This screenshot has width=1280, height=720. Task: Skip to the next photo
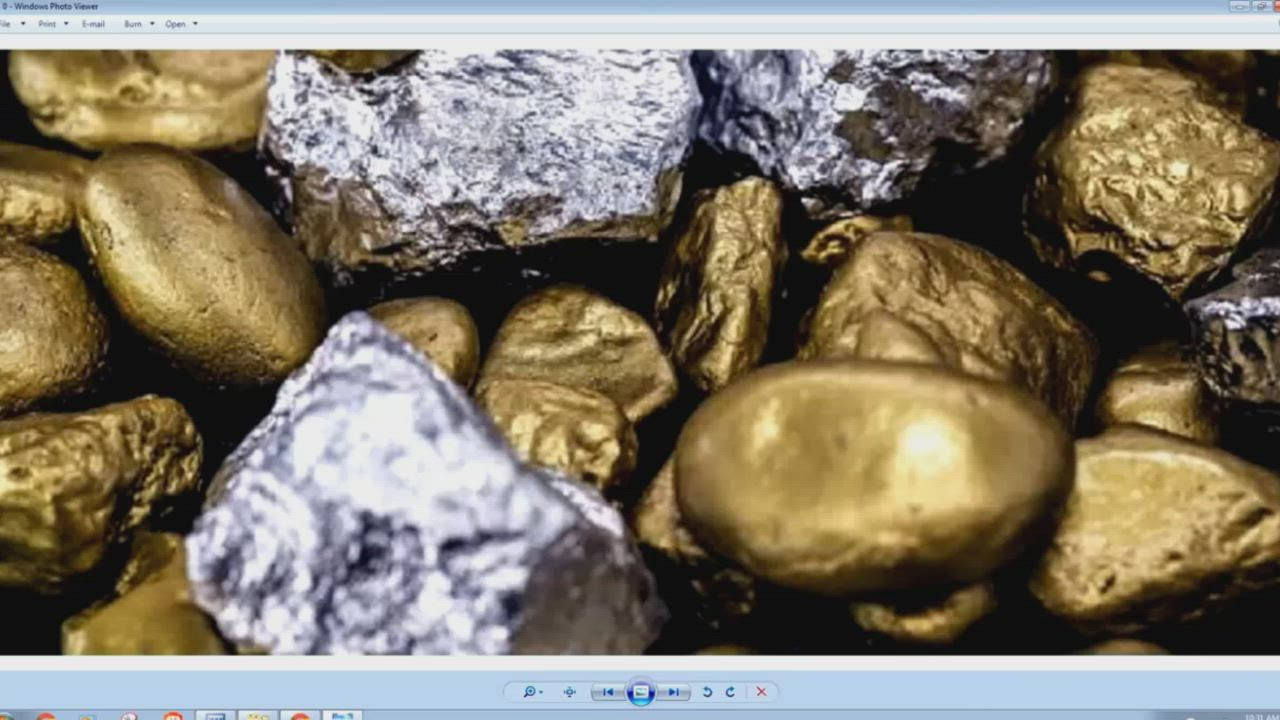pos(674,692)
